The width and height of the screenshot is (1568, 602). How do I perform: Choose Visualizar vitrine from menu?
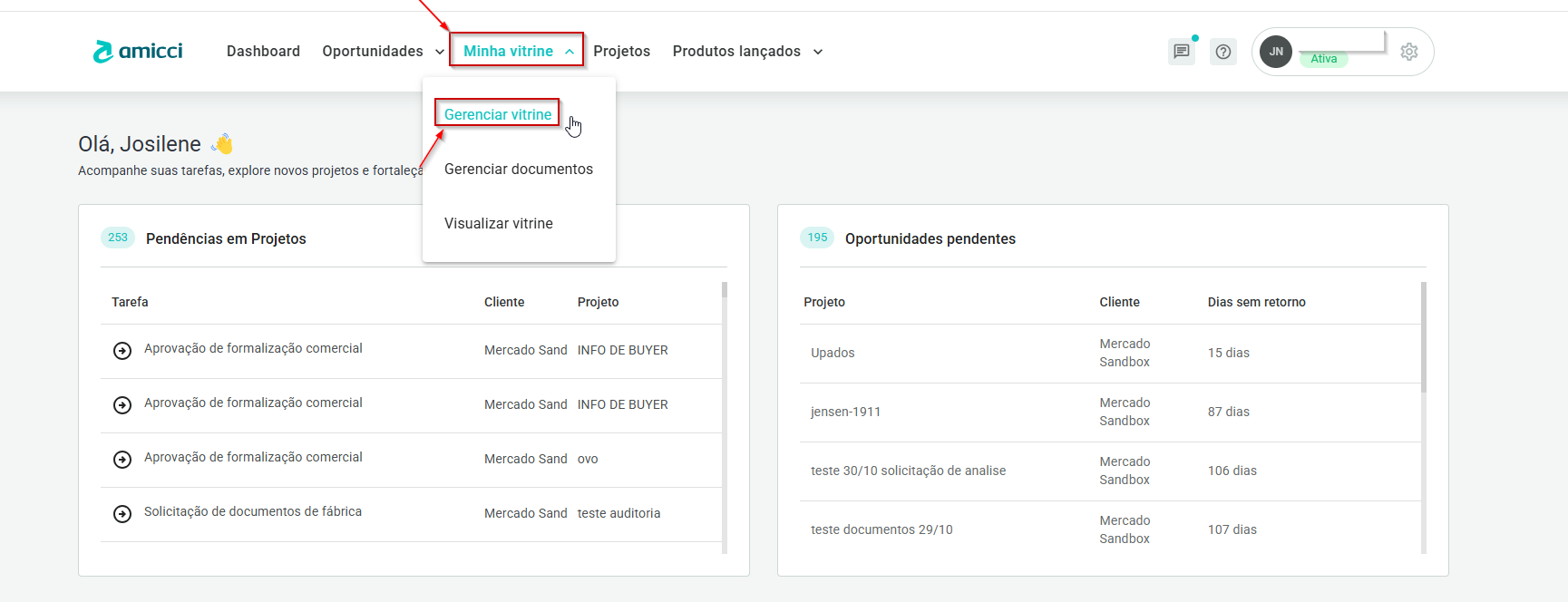point(498,224)
